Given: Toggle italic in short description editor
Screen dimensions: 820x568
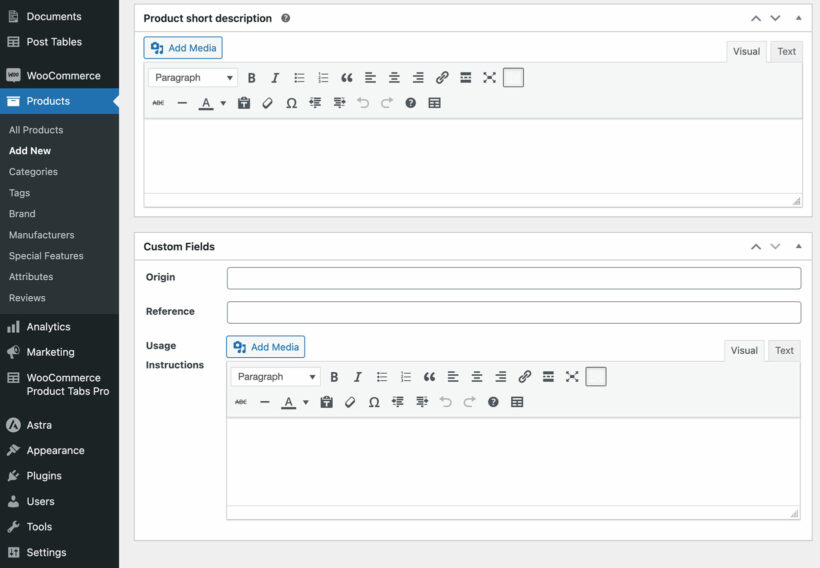Looking at the screenshot, I should 275,78.
